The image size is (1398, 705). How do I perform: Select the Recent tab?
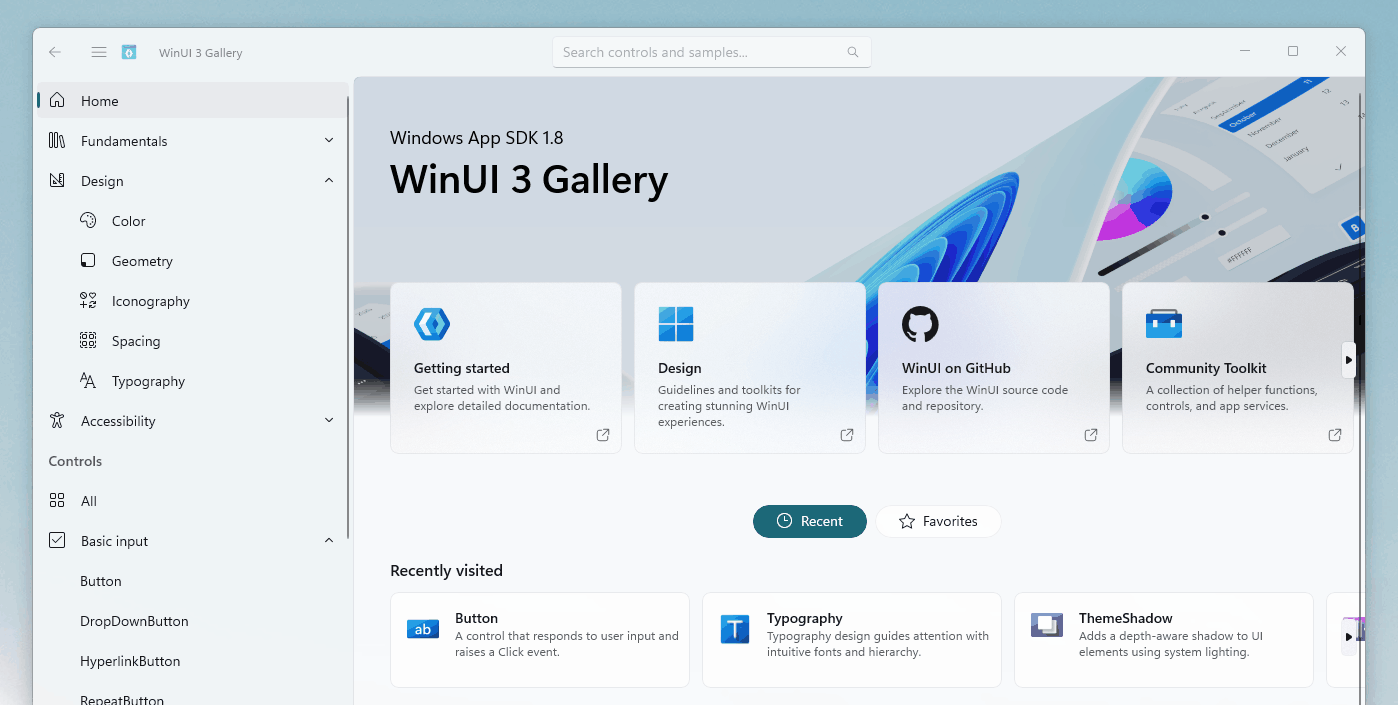point(810,521)
